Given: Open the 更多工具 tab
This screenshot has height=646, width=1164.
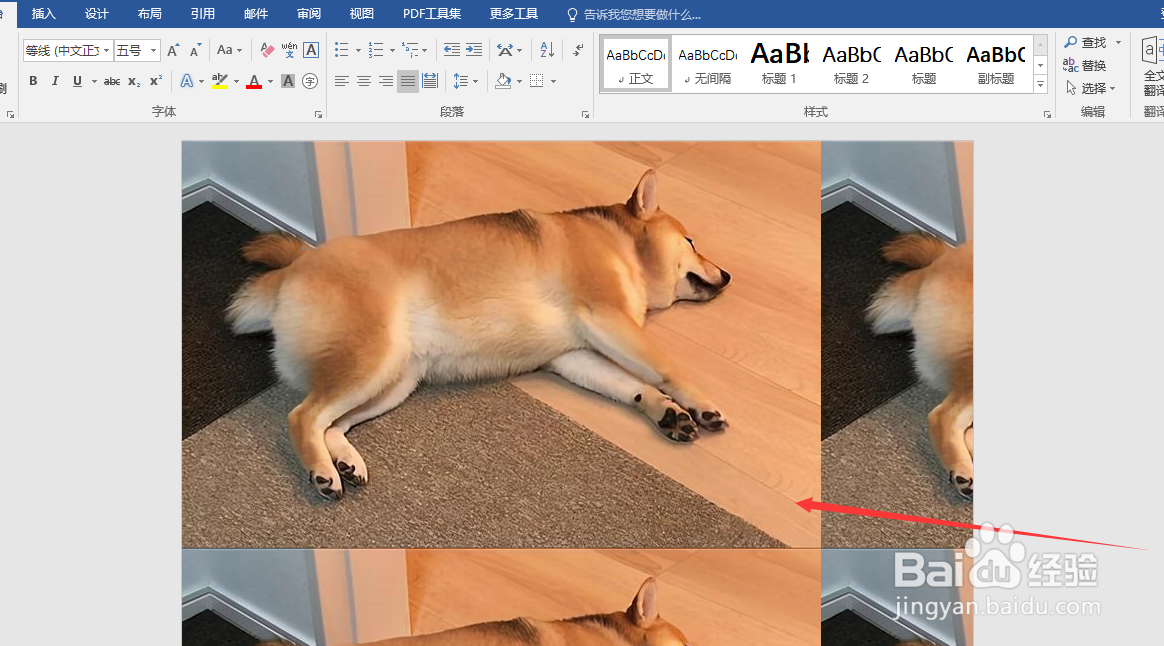Looking at the screenshot, I should 514,14.
